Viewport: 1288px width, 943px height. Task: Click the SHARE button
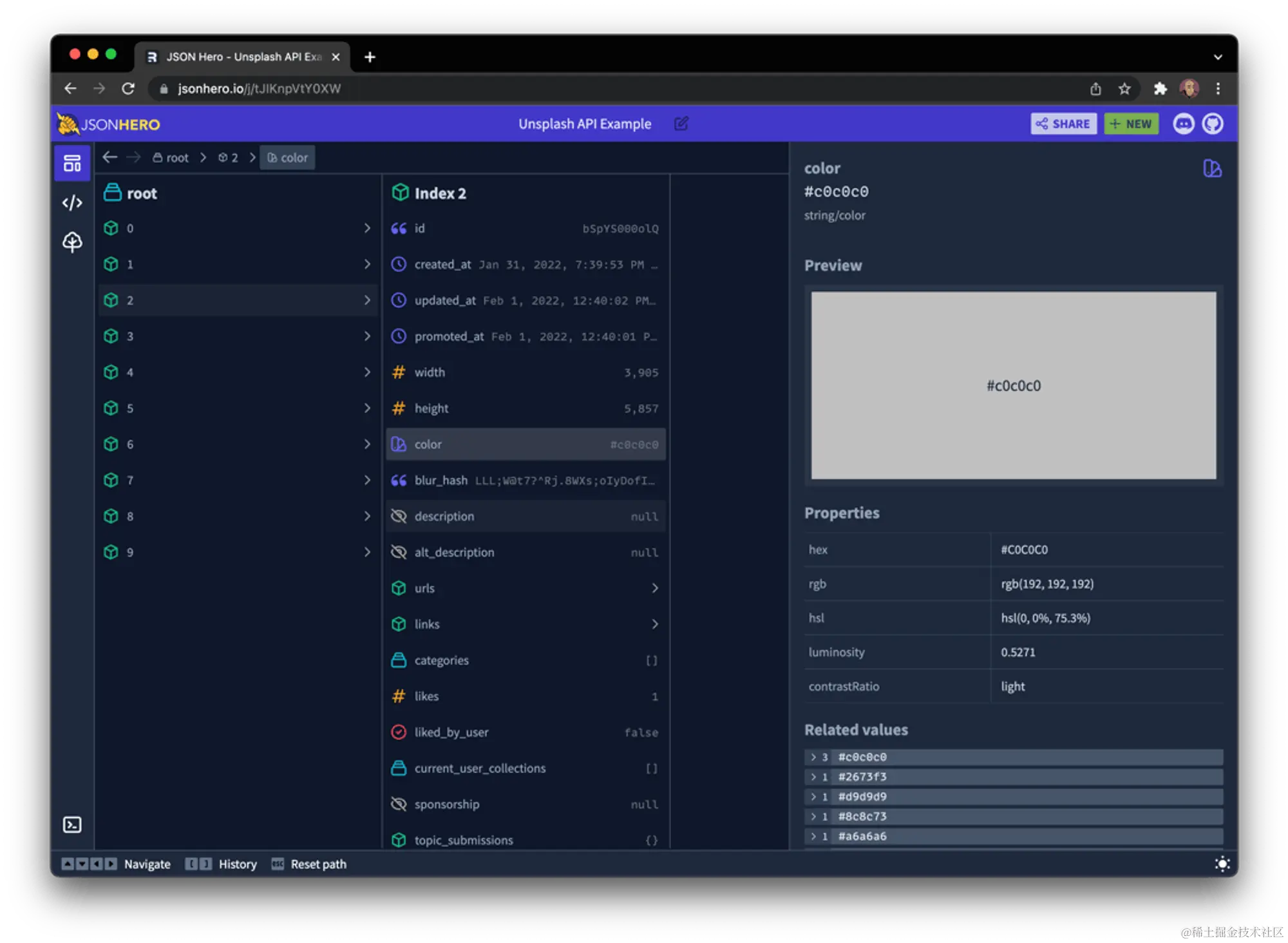coord(1063,124)
